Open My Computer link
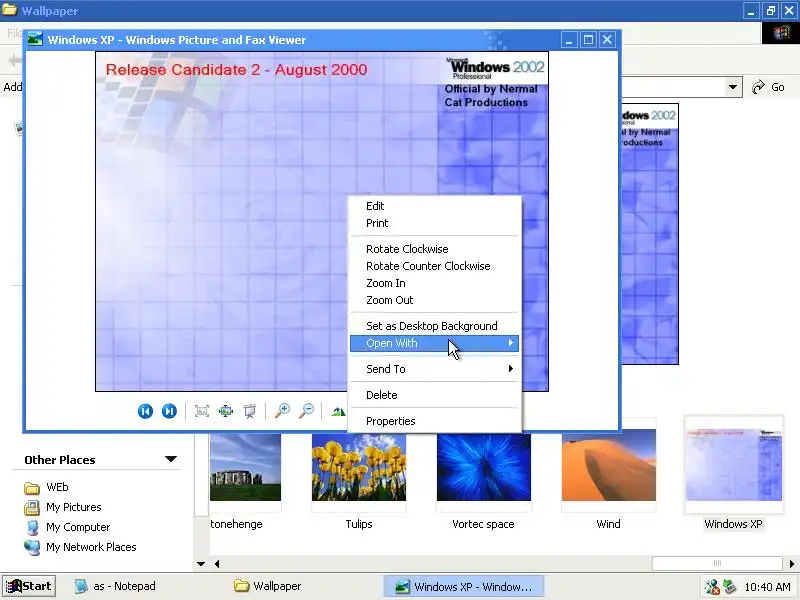 tap(78, 527)
